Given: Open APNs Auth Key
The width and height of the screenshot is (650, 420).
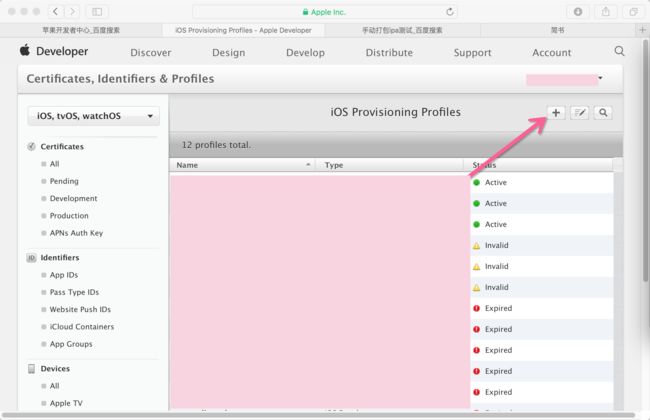Looking at the screenshot, I should [x=76, y=233].
